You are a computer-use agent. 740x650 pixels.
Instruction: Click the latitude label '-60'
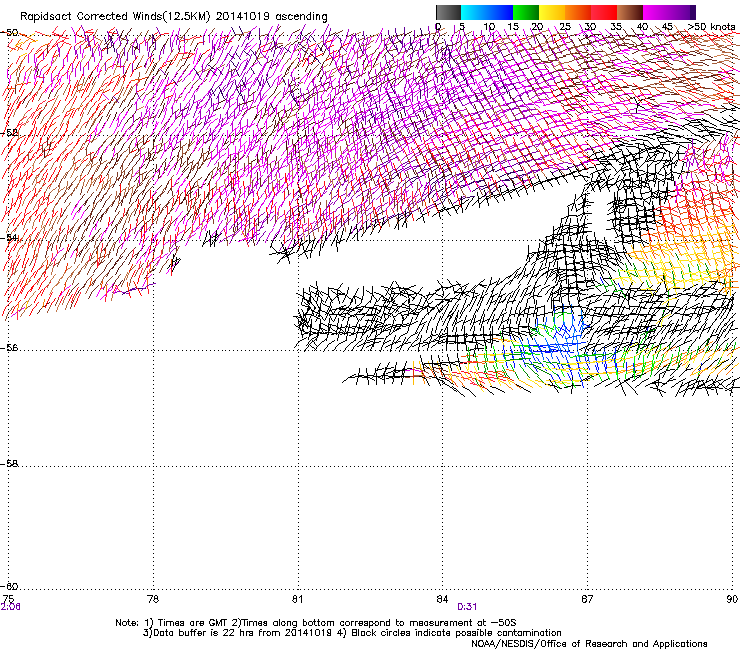tap(9, 586)
